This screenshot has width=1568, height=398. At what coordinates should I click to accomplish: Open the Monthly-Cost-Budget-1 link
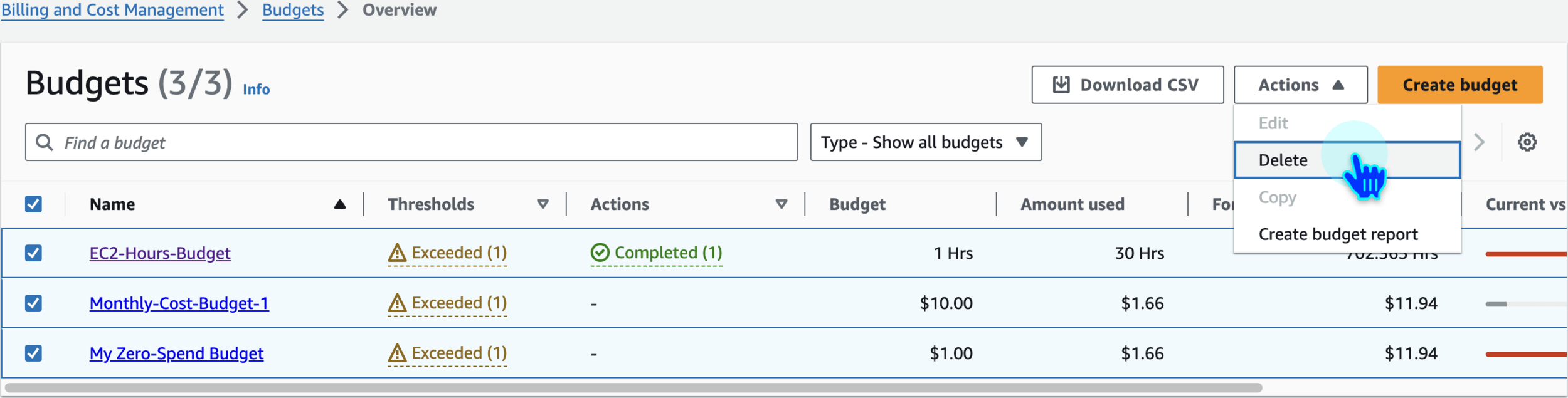pyautogui.click(x=179, y=303)
